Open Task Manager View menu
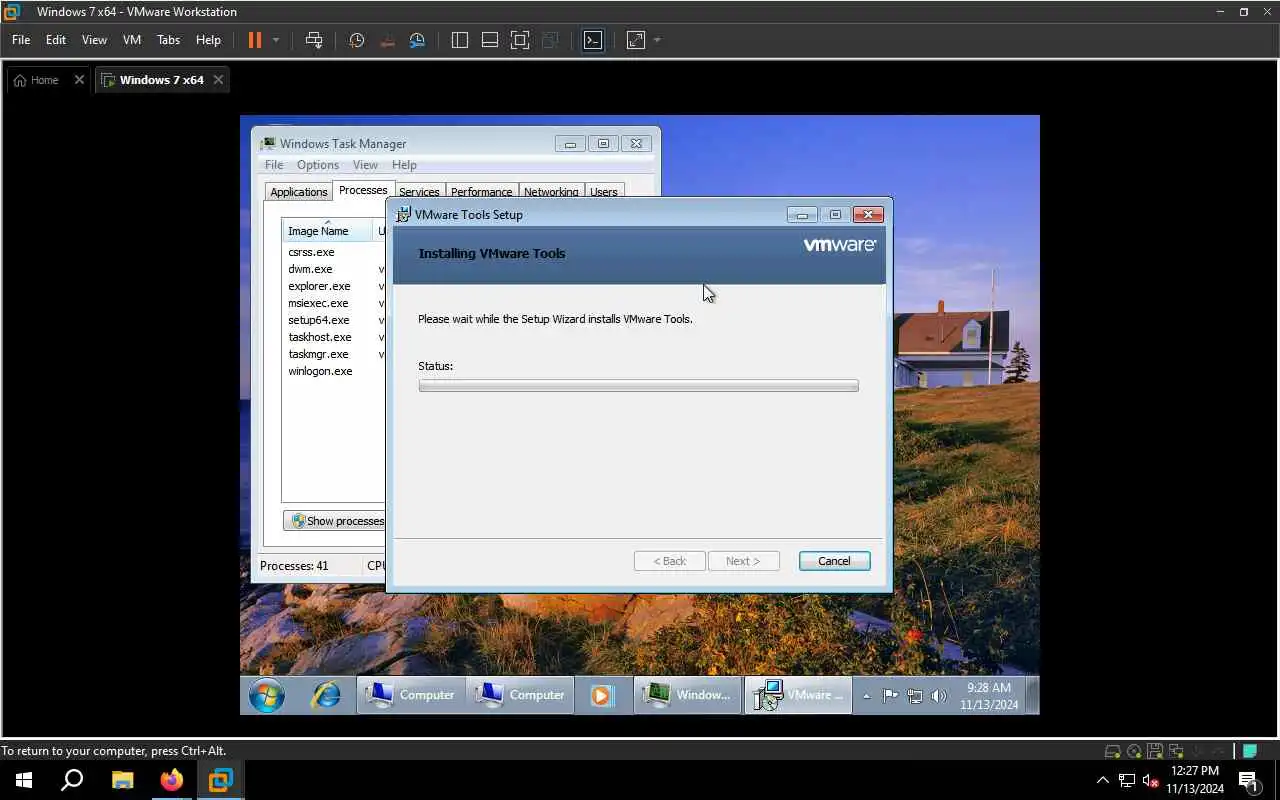 [365, 165]
